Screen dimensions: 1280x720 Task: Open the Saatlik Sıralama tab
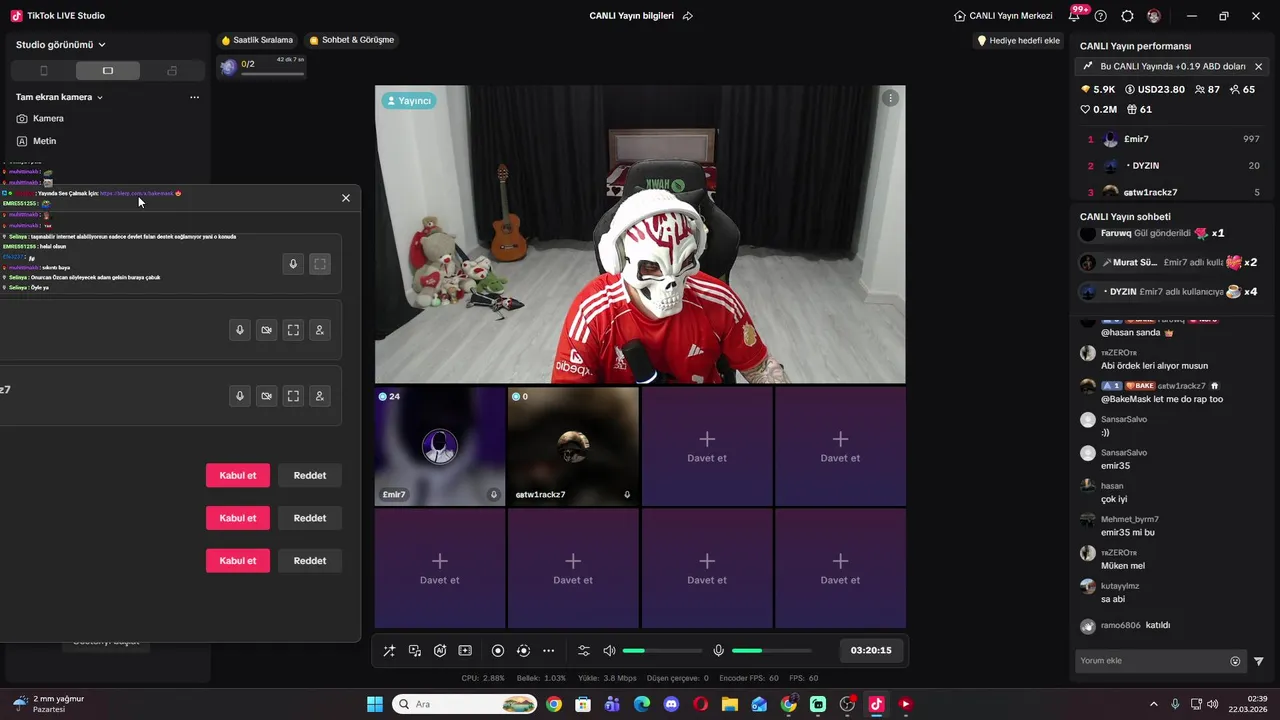click(x=257, y=40)
